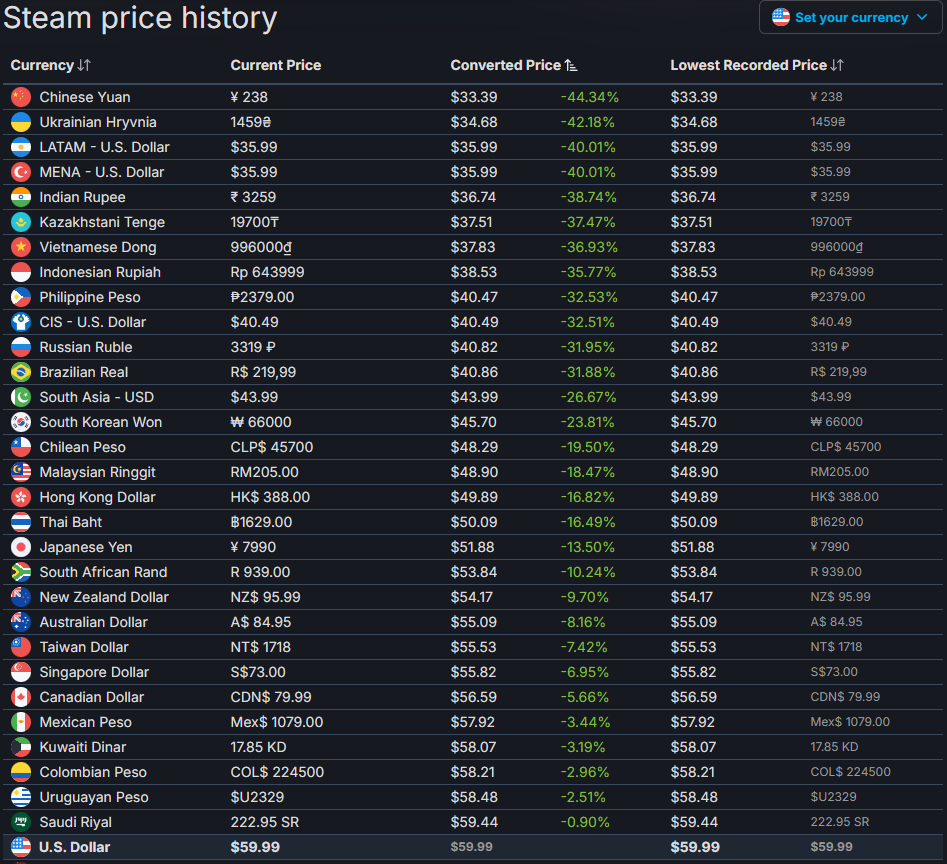
Task: Click the Australian Dollar flag icon
Action: coord(21,622)
